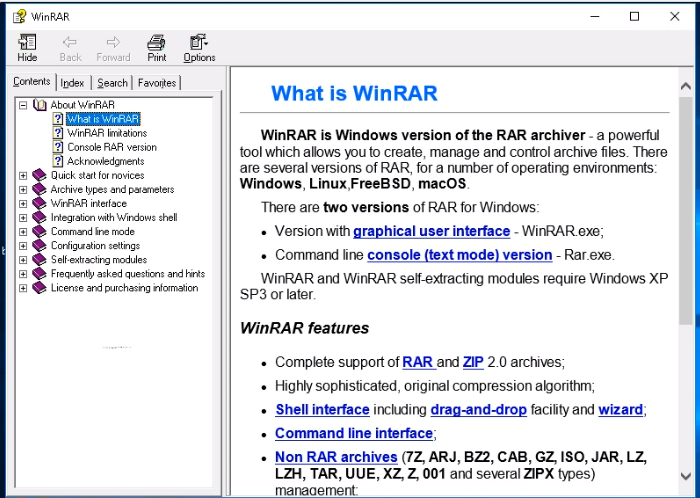
Task: Click the question-mark page icon beside What is WinRAR
Action: coord(58,119)
